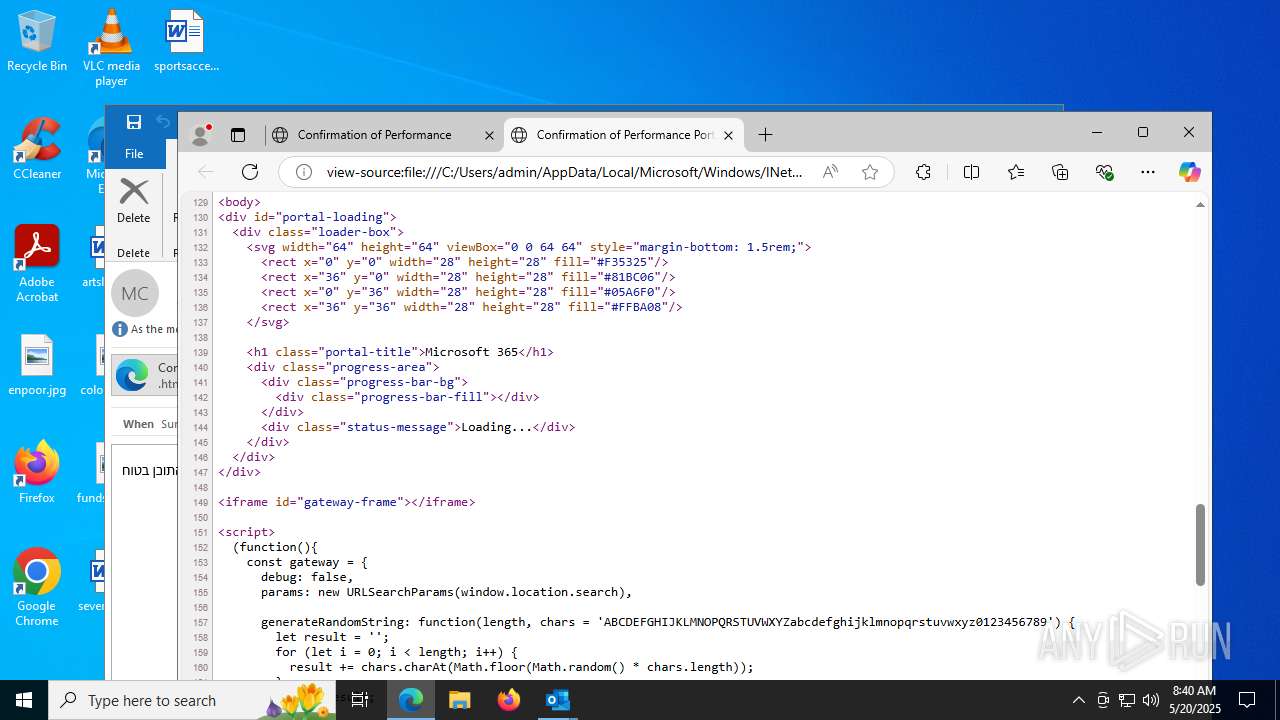Viewport: 1280px width, 720px height.
Task: Switch to Outlook on taskbar
Action: tap(557, 700)
